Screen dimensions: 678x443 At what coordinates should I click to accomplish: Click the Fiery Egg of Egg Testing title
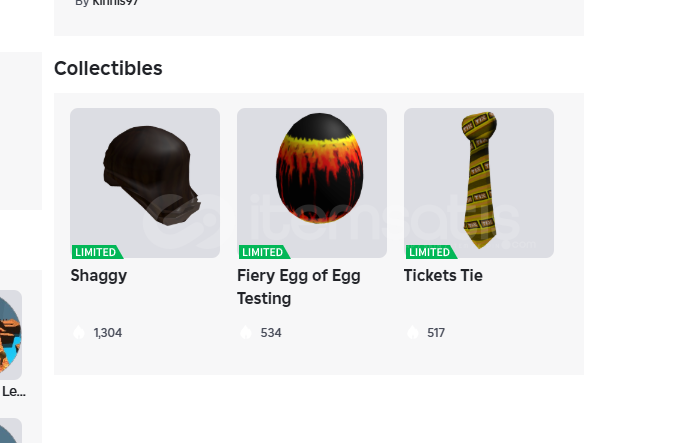(298, 287)
